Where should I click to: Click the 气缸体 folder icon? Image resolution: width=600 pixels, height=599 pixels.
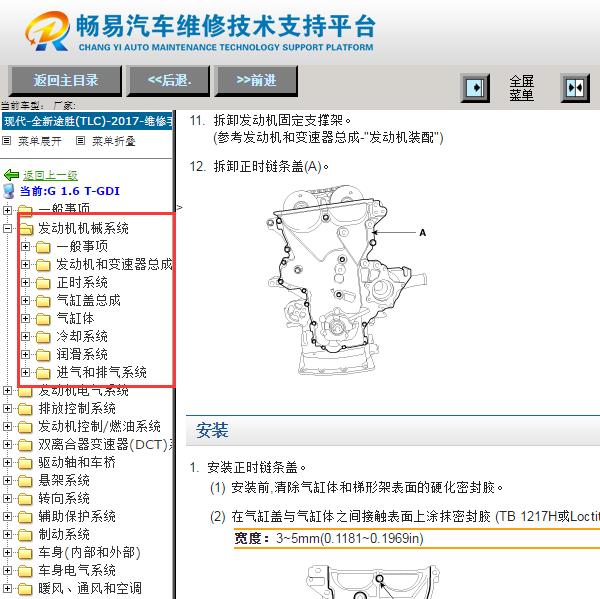(43, 319)
